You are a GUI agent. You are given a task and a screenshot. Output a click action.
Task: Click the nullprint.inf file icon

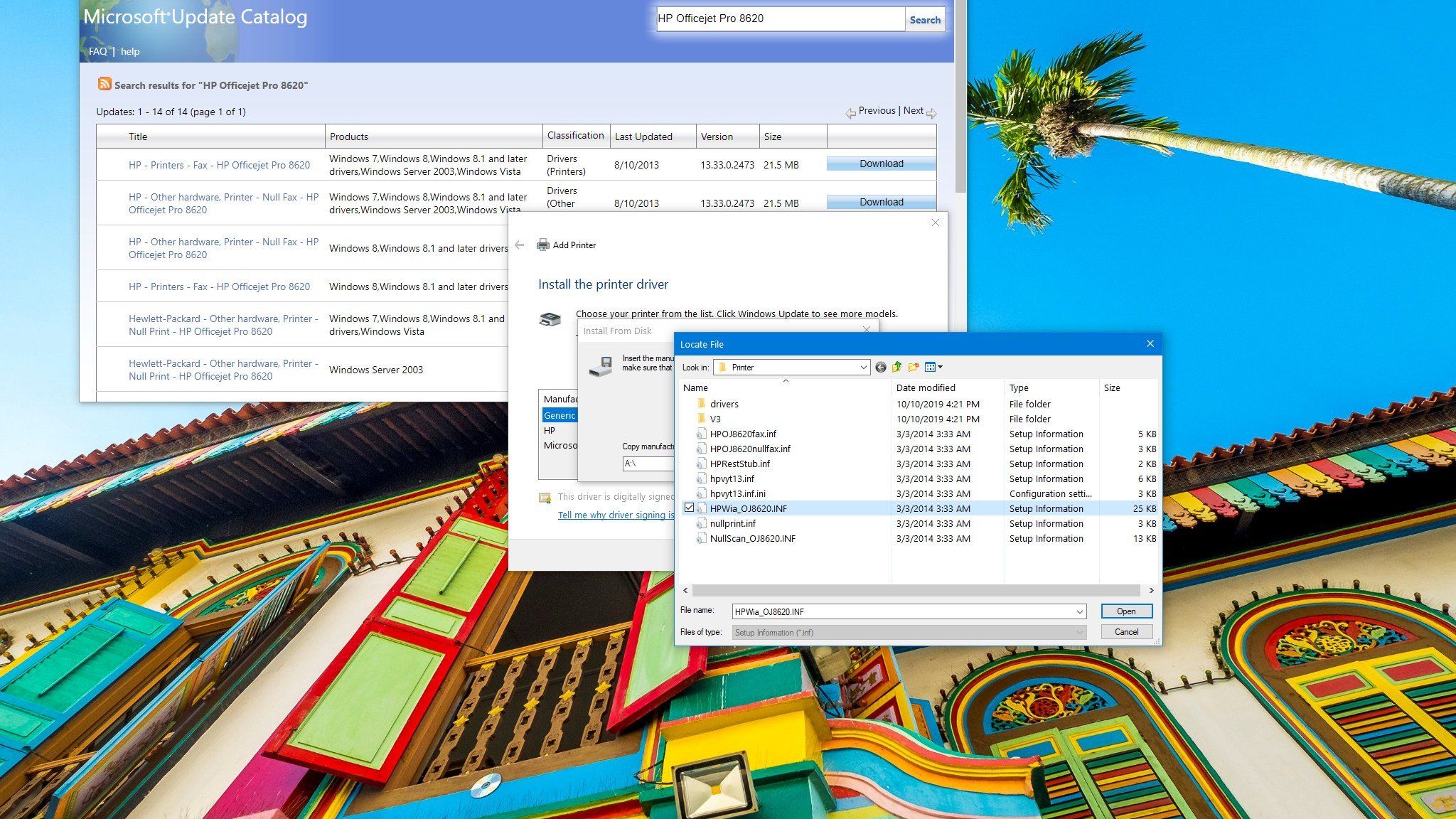(x=701, y=524)
